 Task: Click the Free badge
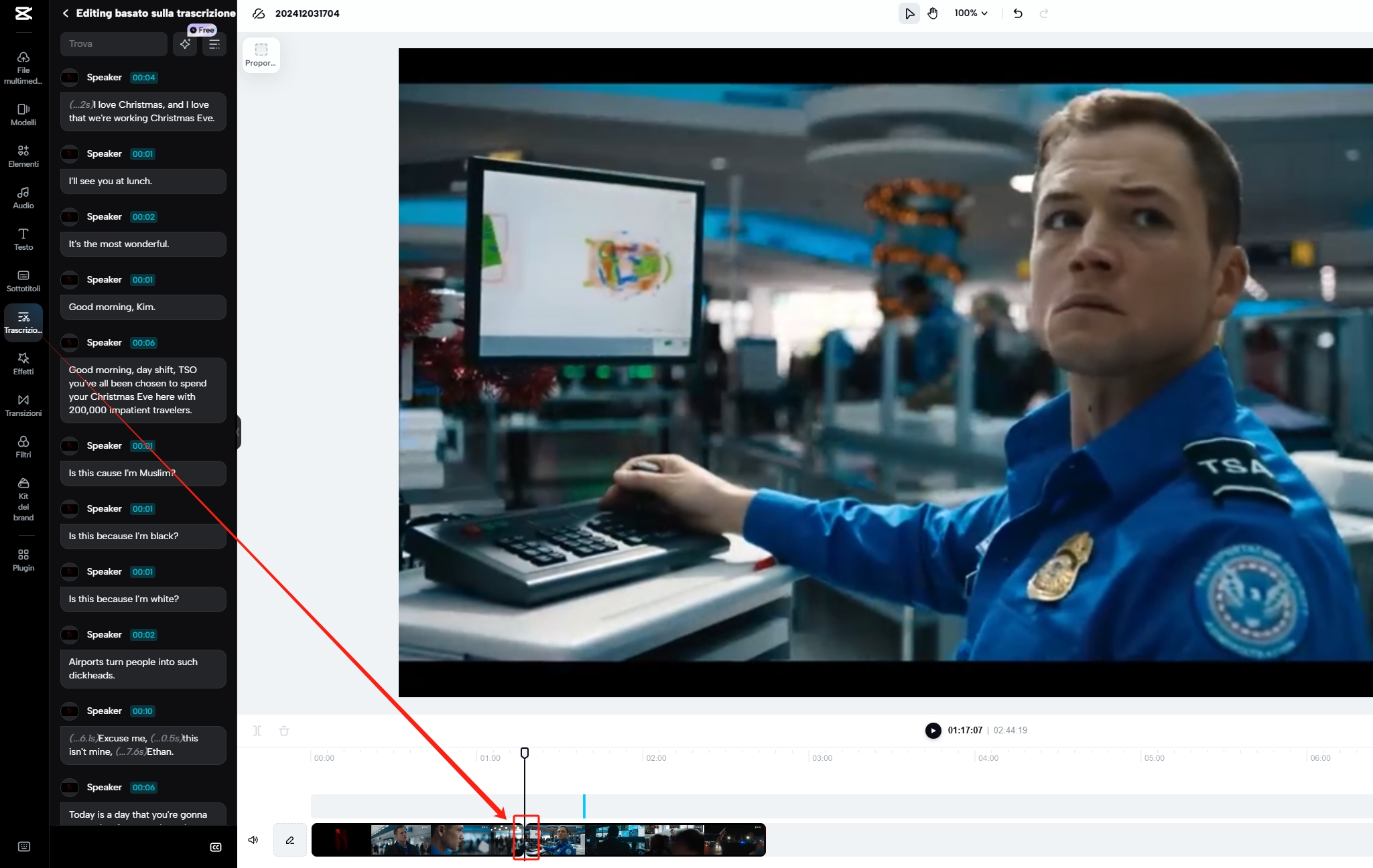click(202, 30)
